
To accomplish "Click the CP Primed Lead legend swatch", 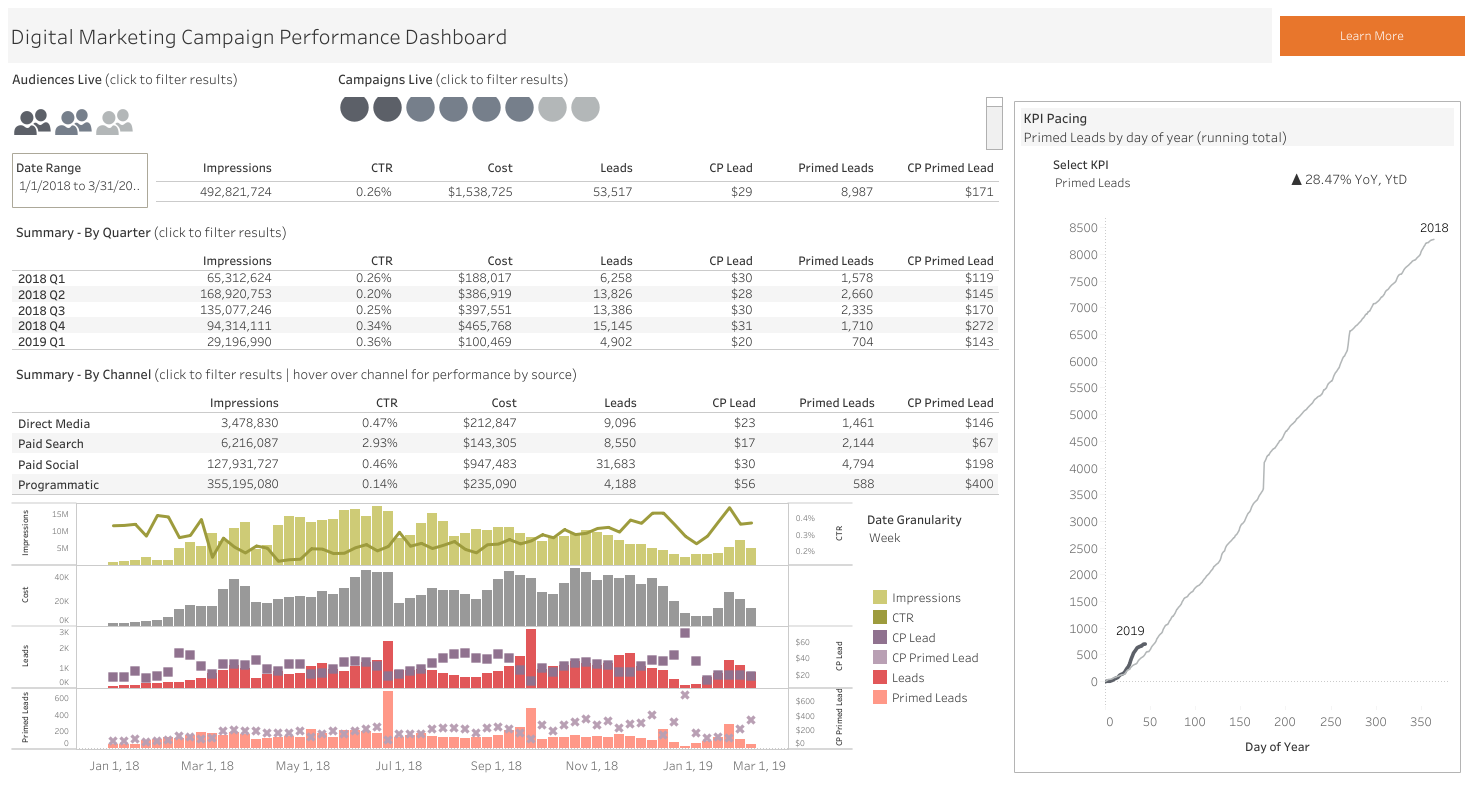I will tap(880, 658).
